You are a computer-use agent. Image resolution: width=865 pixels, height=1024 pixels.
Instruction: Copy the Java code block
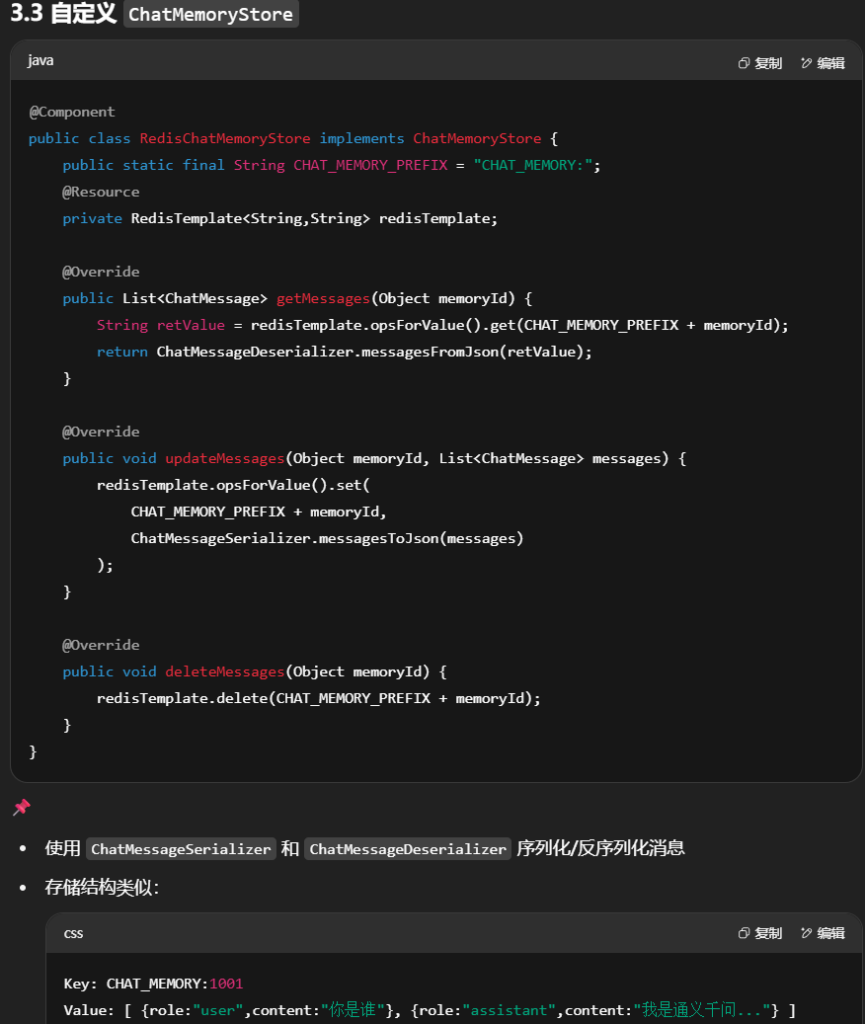point(760,63)
